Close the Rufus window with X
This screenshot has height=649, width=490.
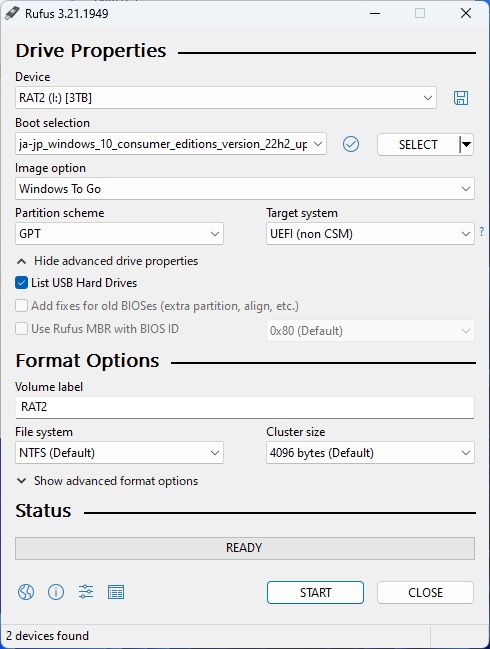click(x=466, y=13)
